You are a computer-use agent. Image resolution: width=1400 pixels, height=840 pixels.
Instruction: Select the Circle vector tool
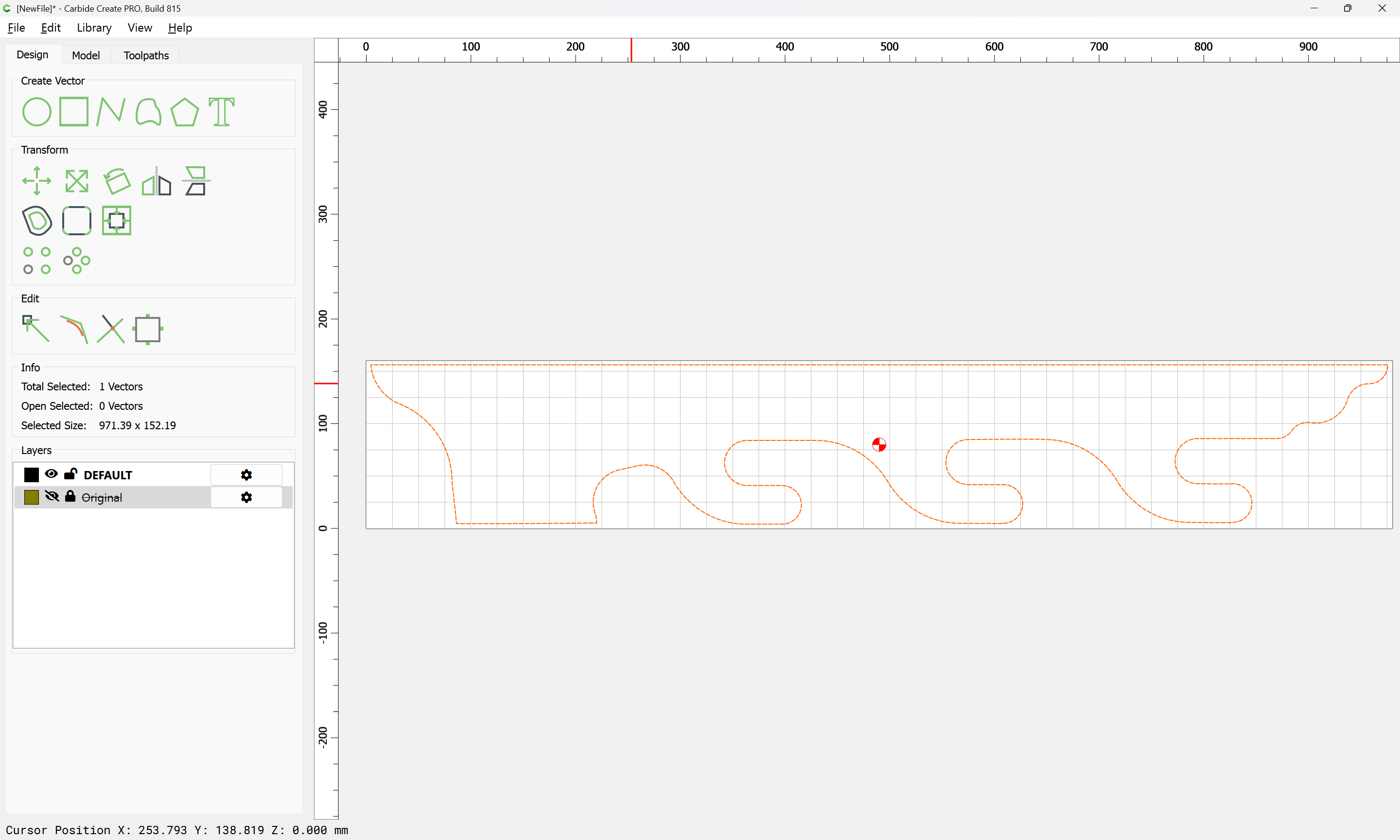pos(37,111)
